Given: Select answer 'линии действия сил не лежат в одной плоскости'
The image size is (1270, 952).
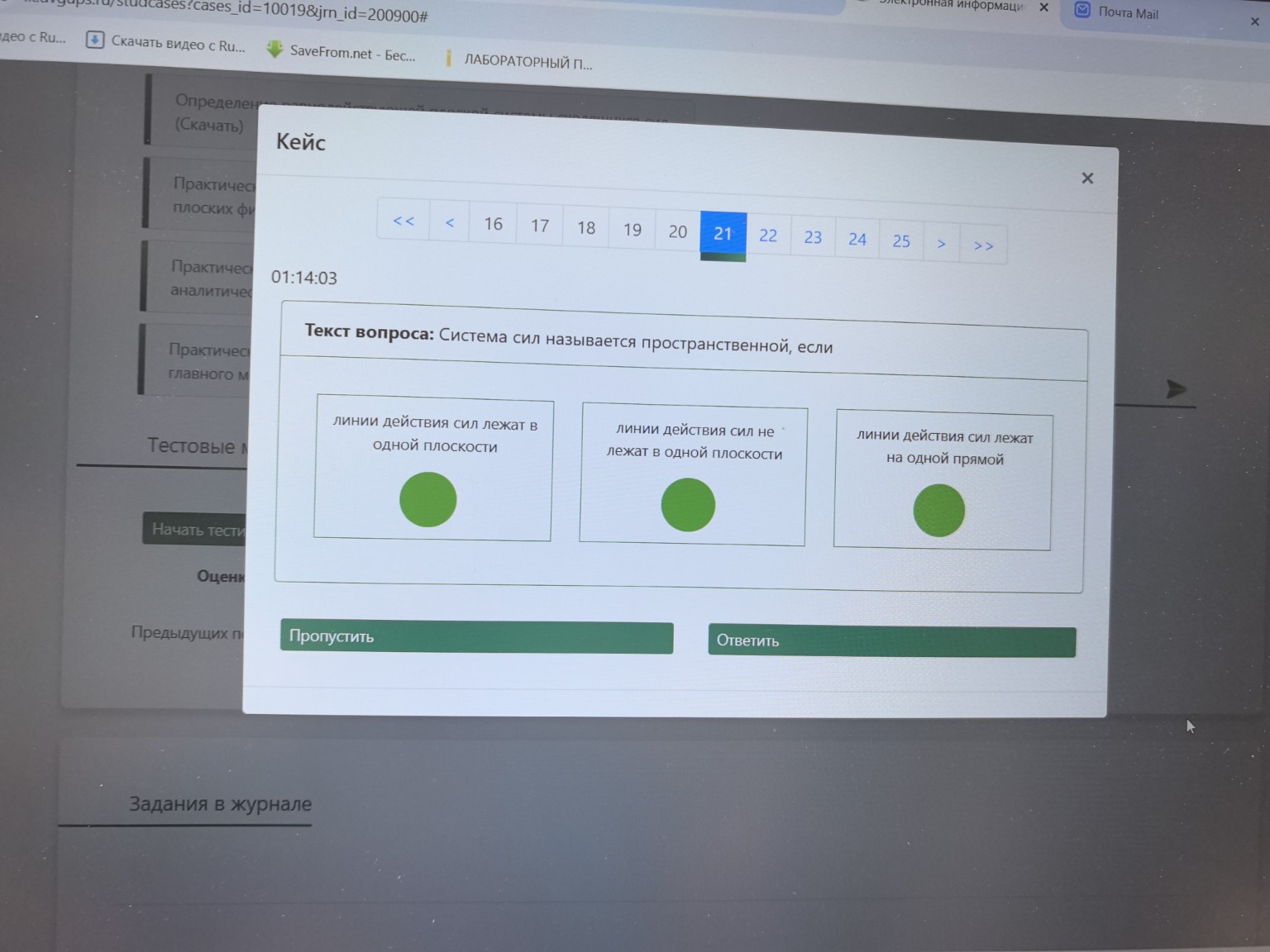Looking at the screenshot, I should tap(688, 504).
